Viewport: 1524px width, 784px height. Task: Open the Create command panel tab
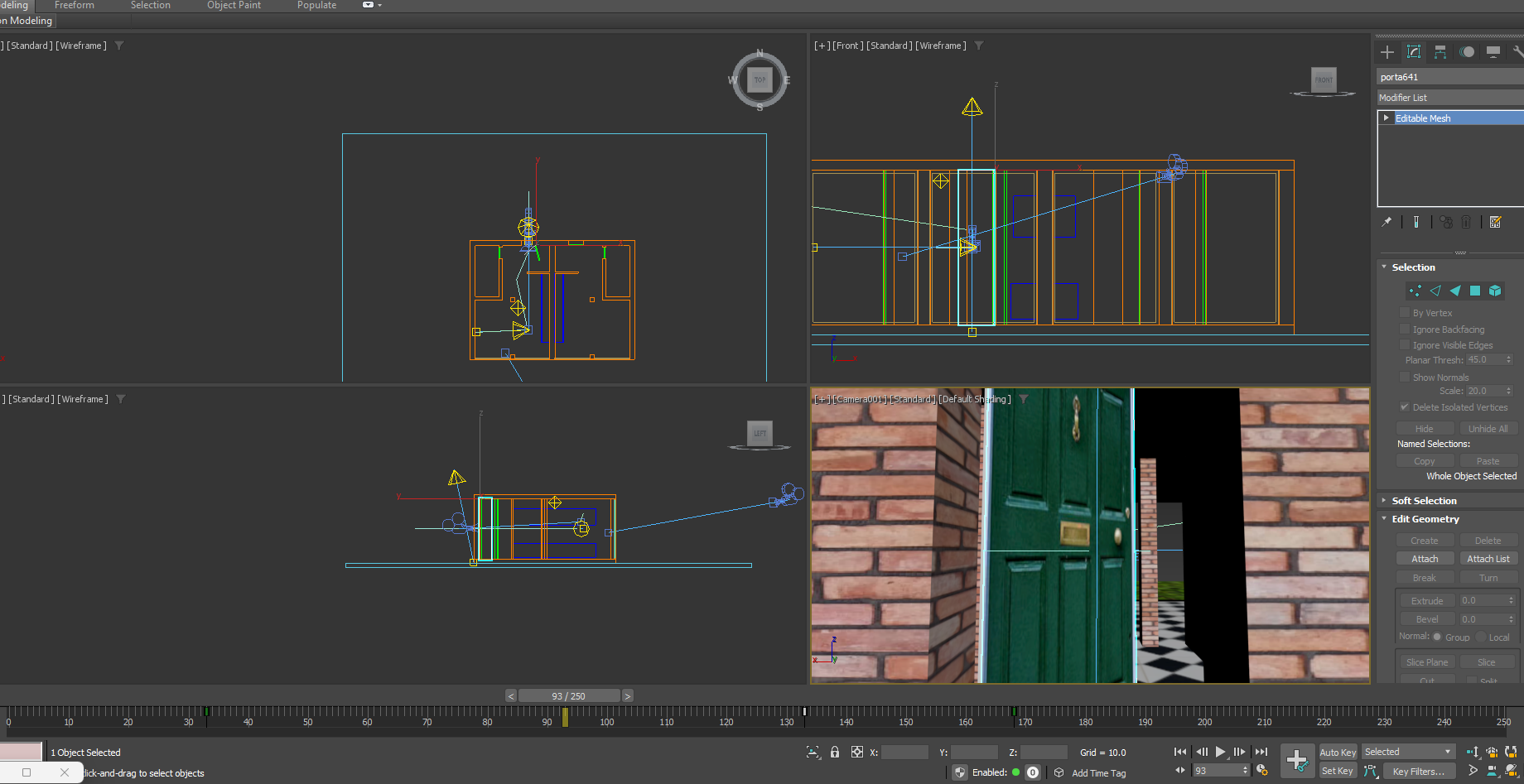(x=1387, y=52)
